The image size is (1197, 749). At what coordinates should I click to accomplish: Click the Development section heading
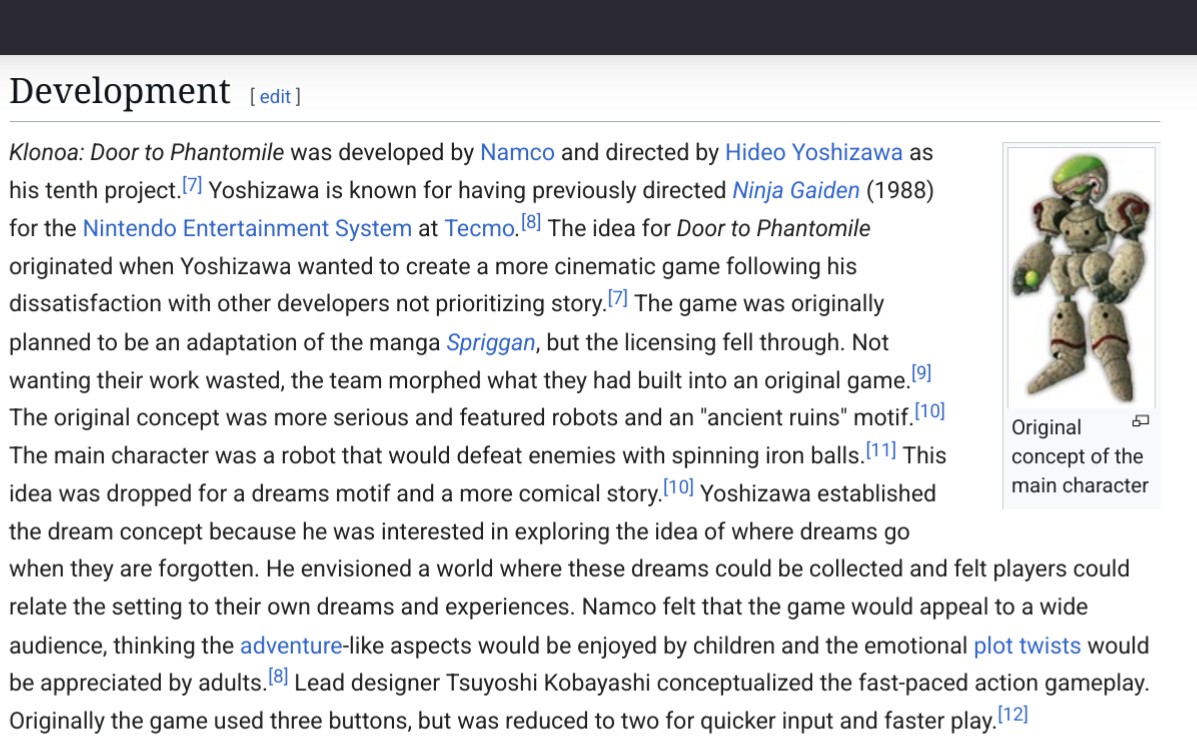coord(119,91)
